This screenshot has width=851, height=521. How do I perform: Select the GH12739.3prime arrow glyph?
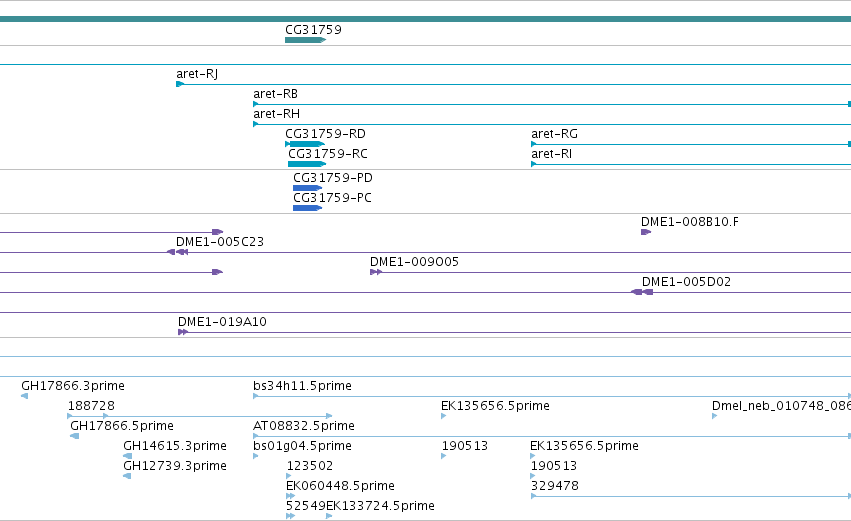128,476
